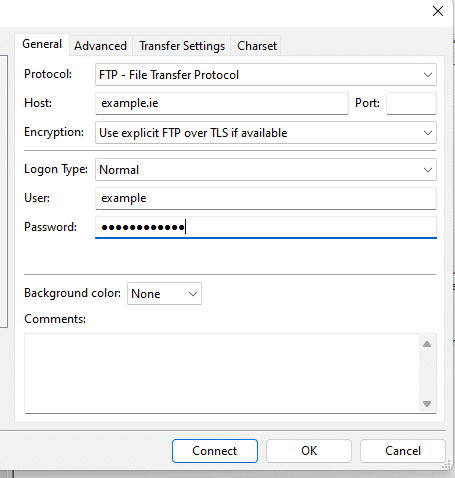This screenshot has width=455, height=478.
Task: Click the Comments scrollbar down arrow
Action: [x=427, y=404]
